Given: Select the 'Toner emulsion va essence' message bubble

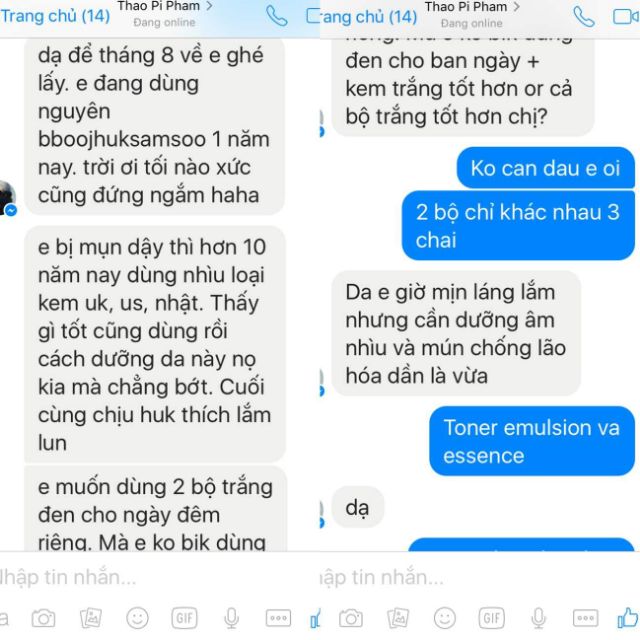Looking at the screenshot, I should [532, 441].
